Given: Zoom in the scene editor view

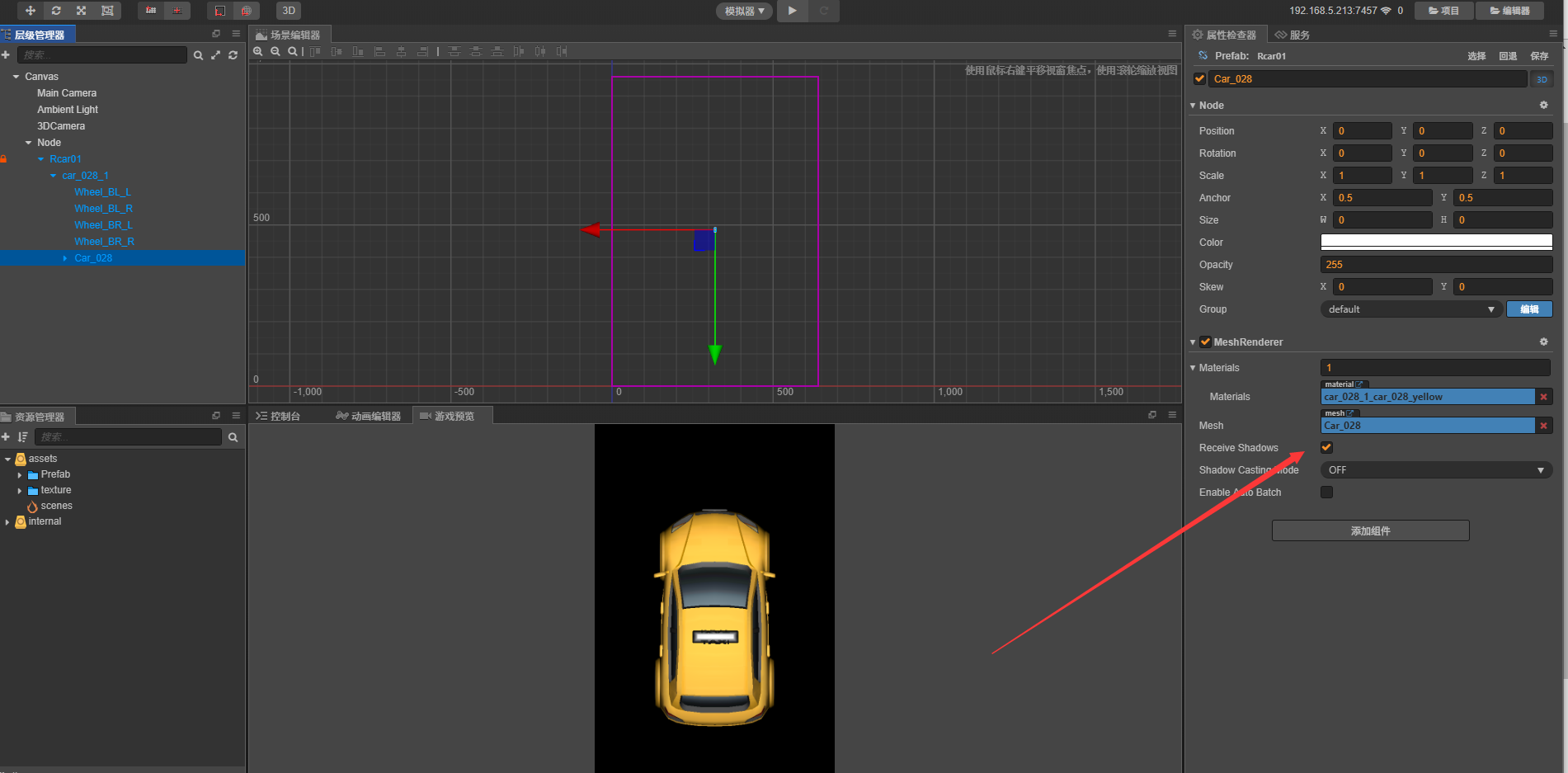Looking at the screenshot, I should pos(258,51).
